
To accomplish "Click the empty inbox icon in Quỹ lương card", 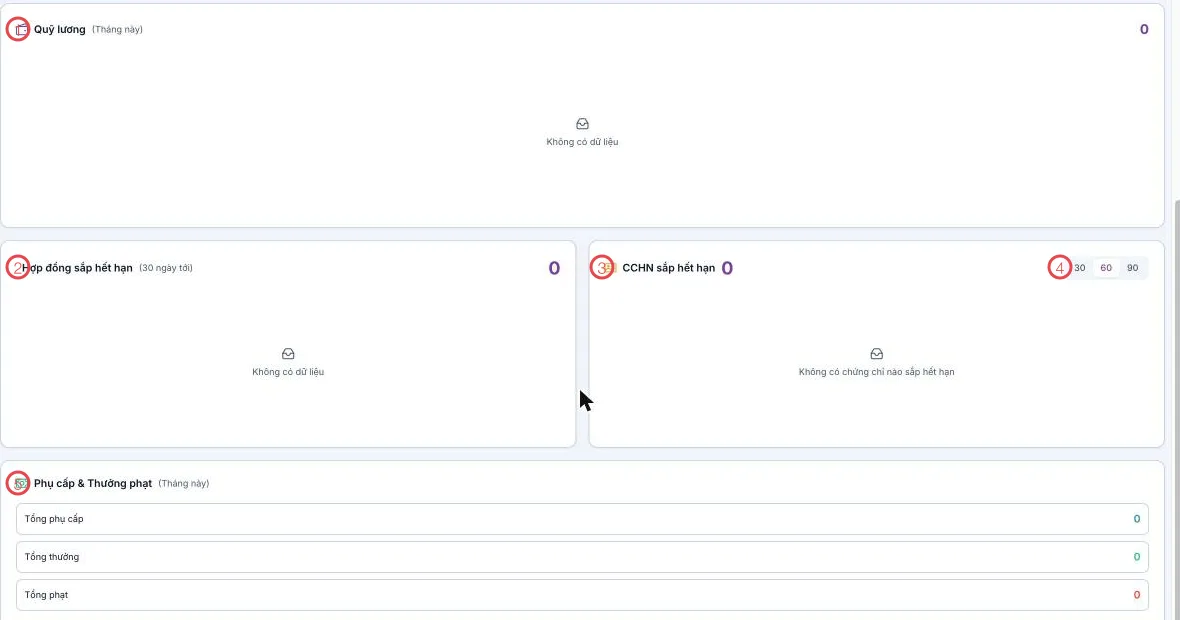I will [x=582, y=123].
